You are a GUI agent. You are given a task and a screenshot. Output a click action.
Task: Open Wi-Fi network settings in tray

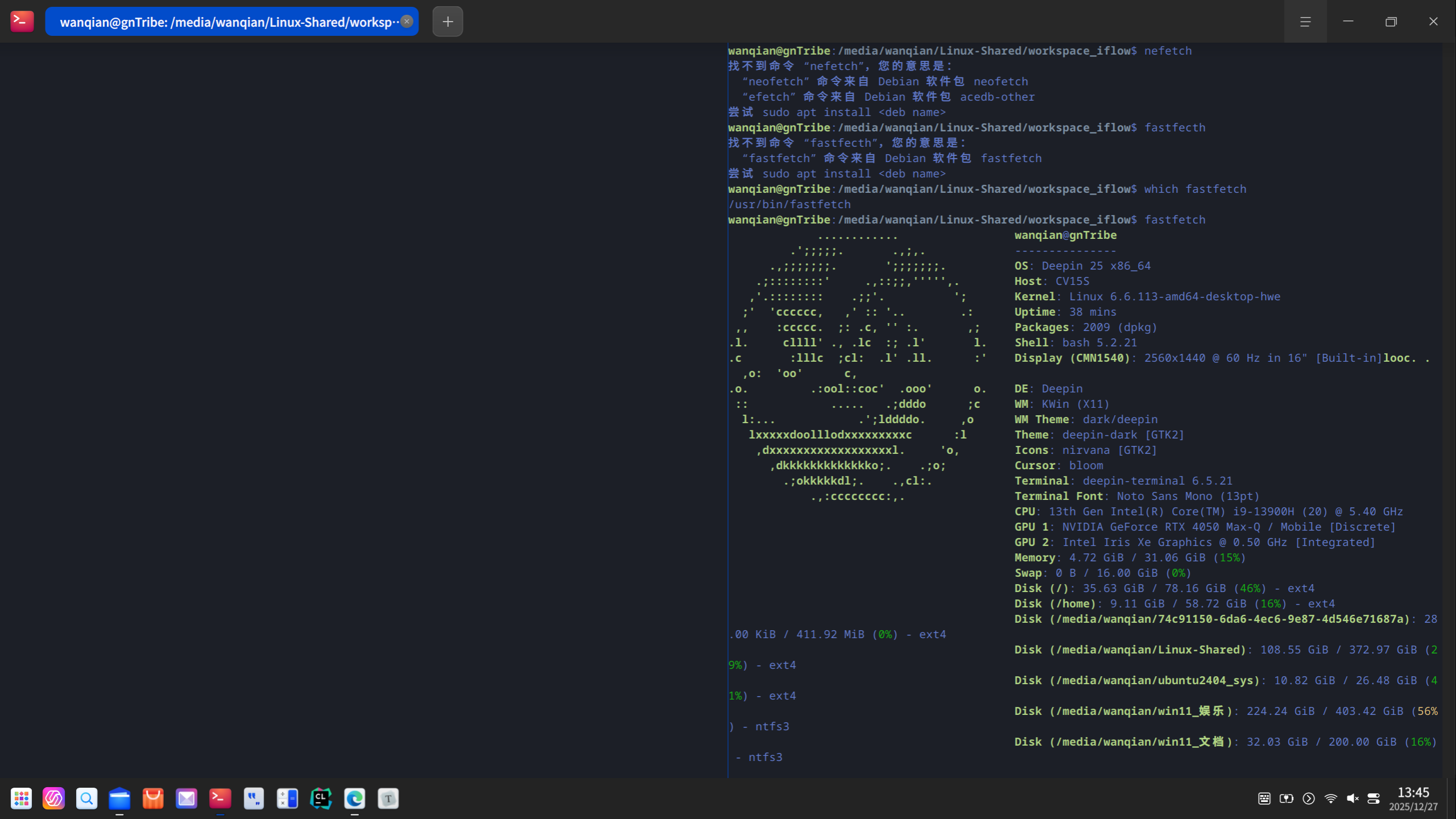[1331, 799]
